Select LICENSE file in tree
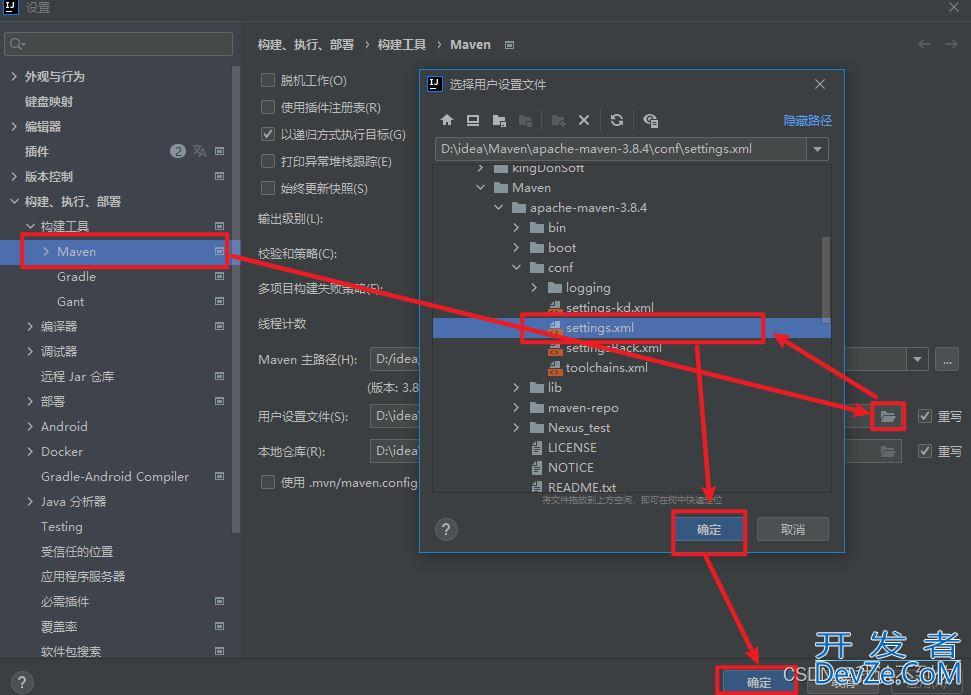 coord(564,447)
